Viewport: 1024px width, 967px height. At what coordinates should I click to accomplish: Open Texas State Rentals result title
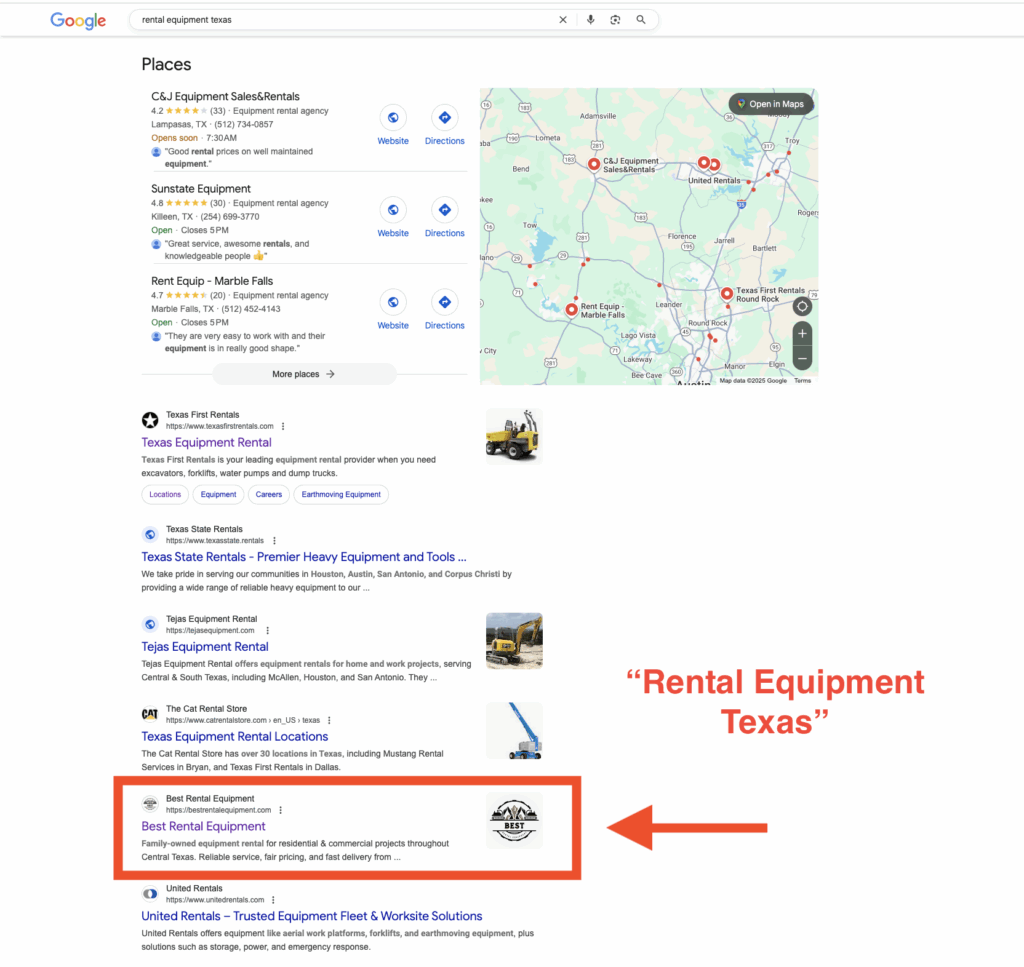[304, 557]
